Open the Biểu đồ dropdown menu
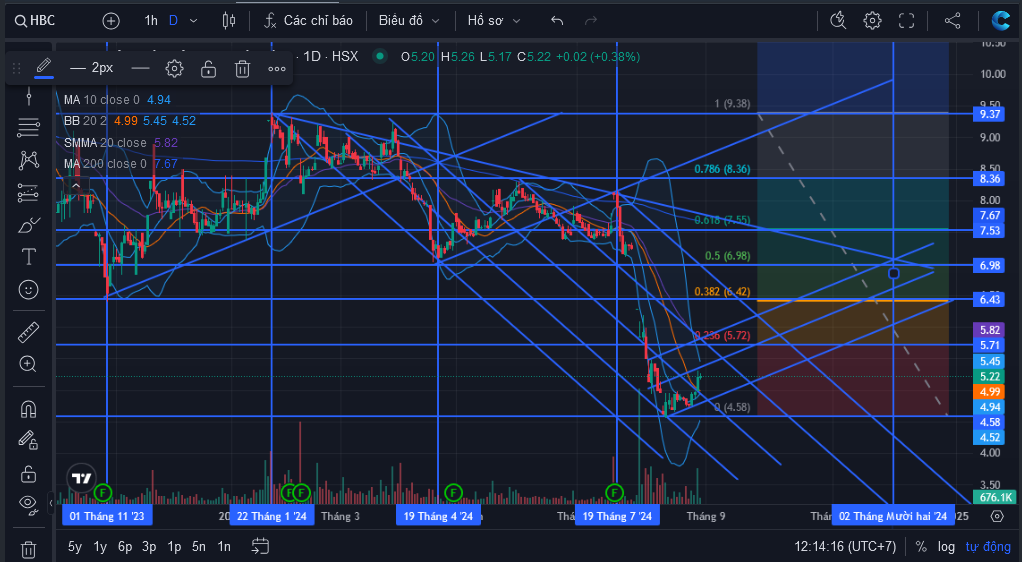1022x562 pixels. click(x=409, y=21)
